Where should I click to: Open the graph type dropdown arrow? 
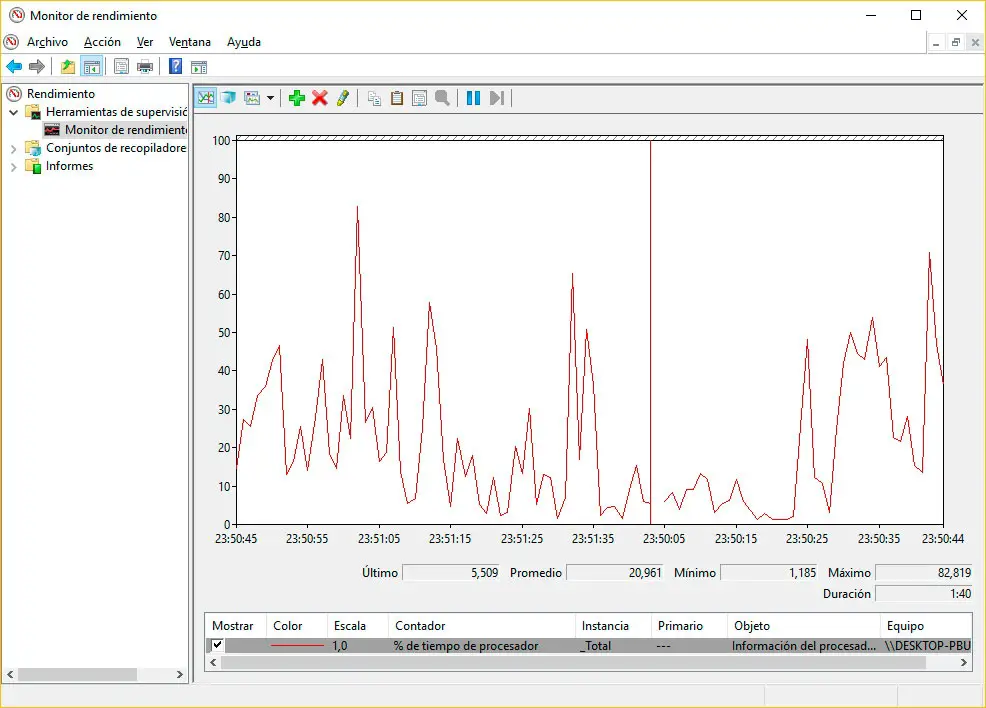point(270,98)
